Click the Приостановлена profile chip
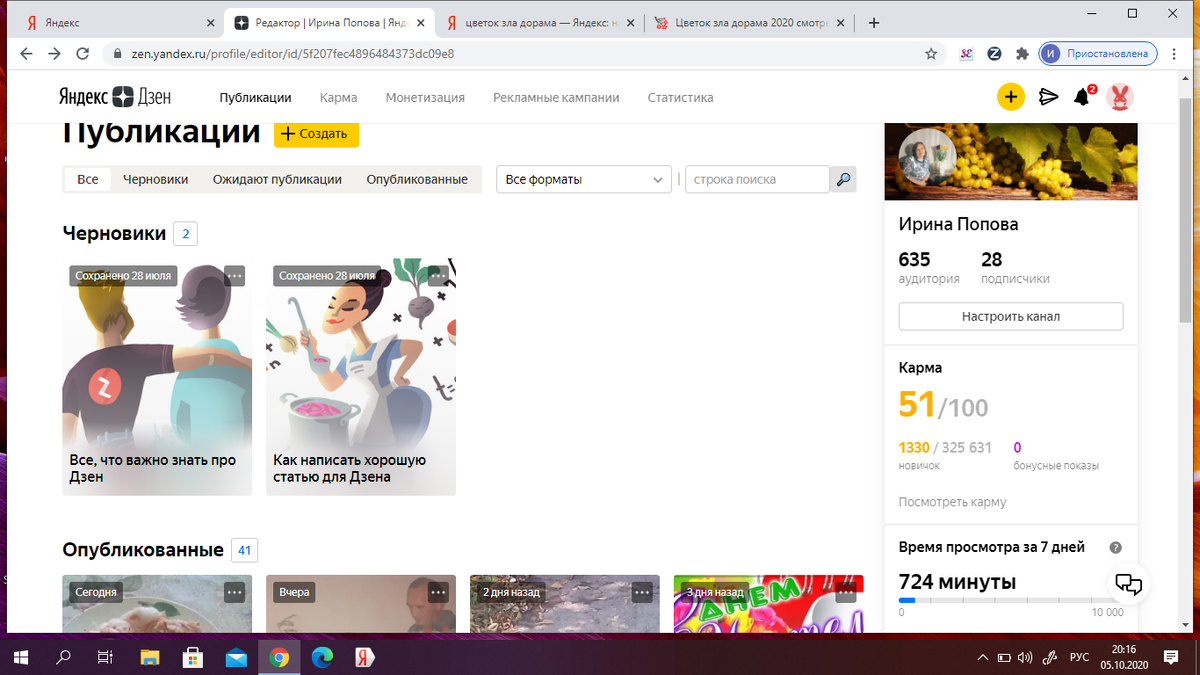Image resolution: width=1200 pixels, height=675 pixels. [x=1098, y=54]
